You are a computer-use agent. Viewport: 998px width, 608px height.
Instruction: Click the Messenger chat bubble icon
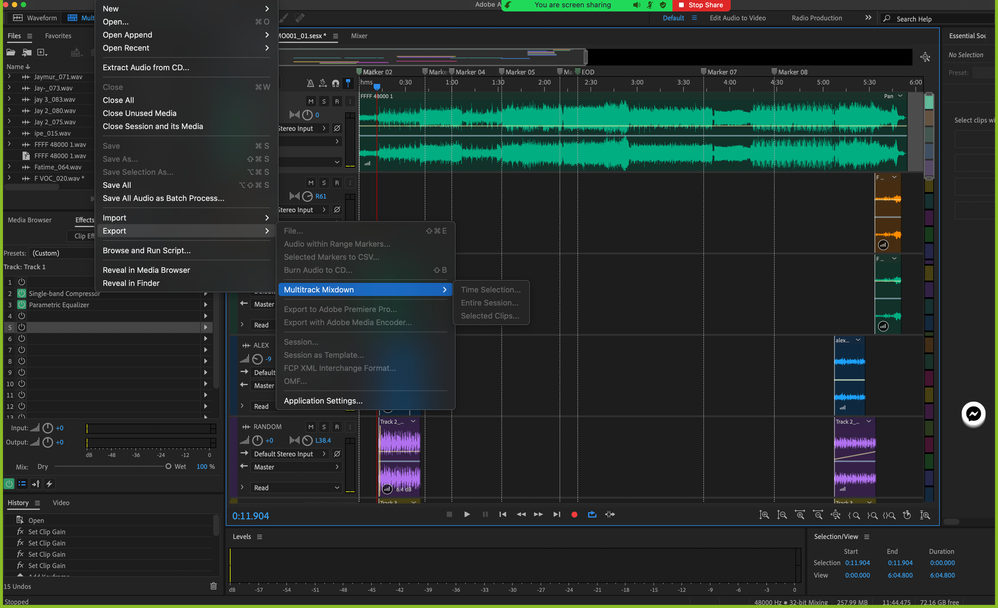tap(973, 415)
